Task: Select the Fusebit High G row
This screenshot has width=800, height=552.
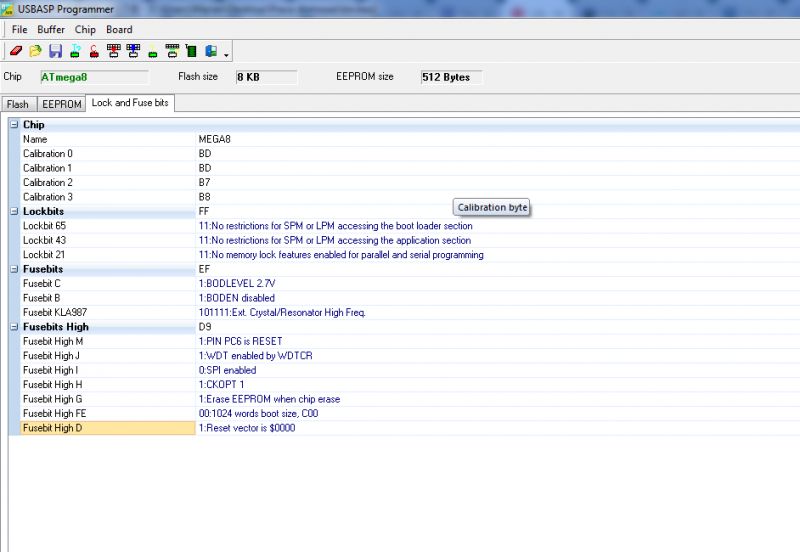Action: (410, 399)
